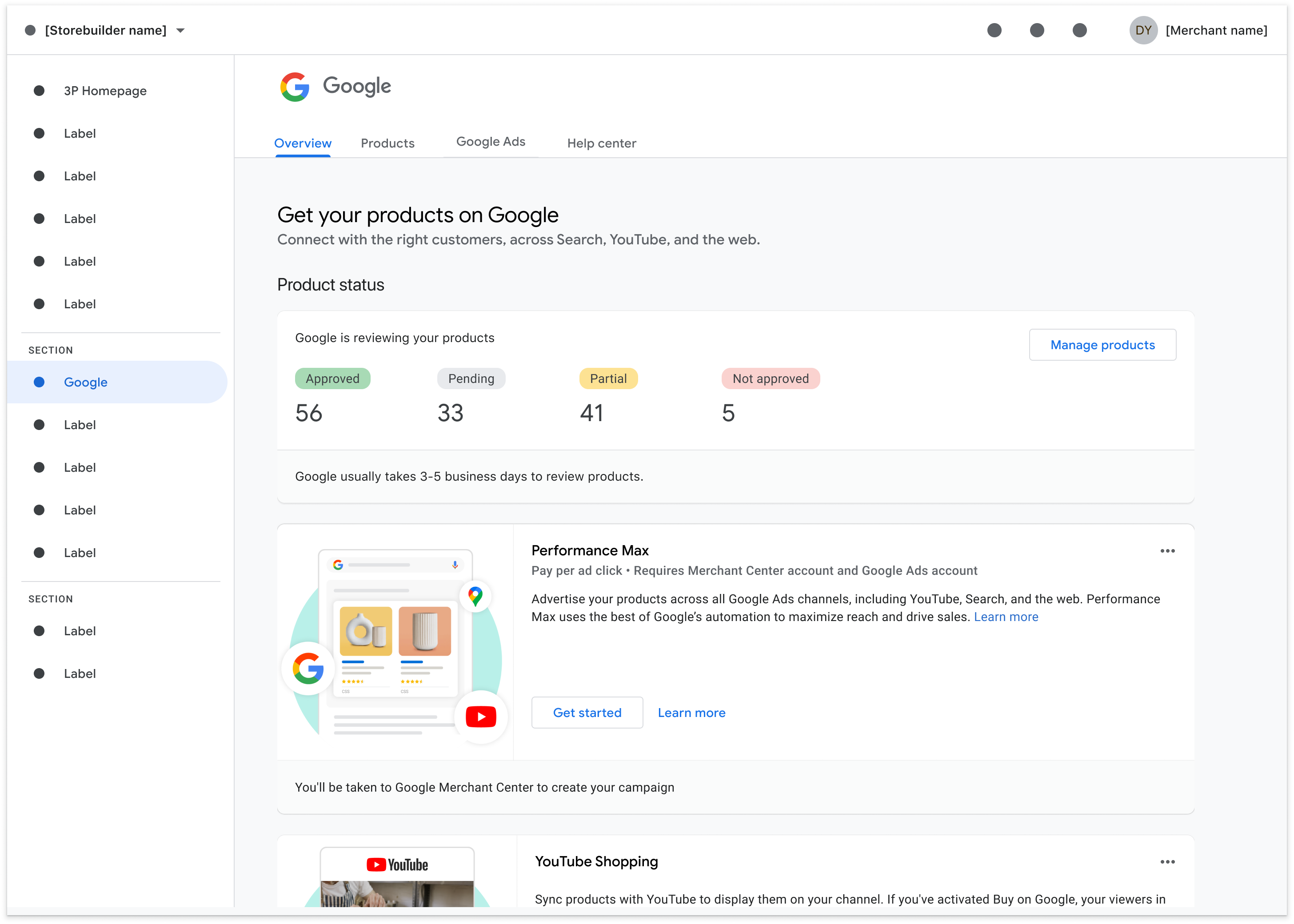Click the rightmost gray header circle icon
1294x924 pixels.
1079,30
